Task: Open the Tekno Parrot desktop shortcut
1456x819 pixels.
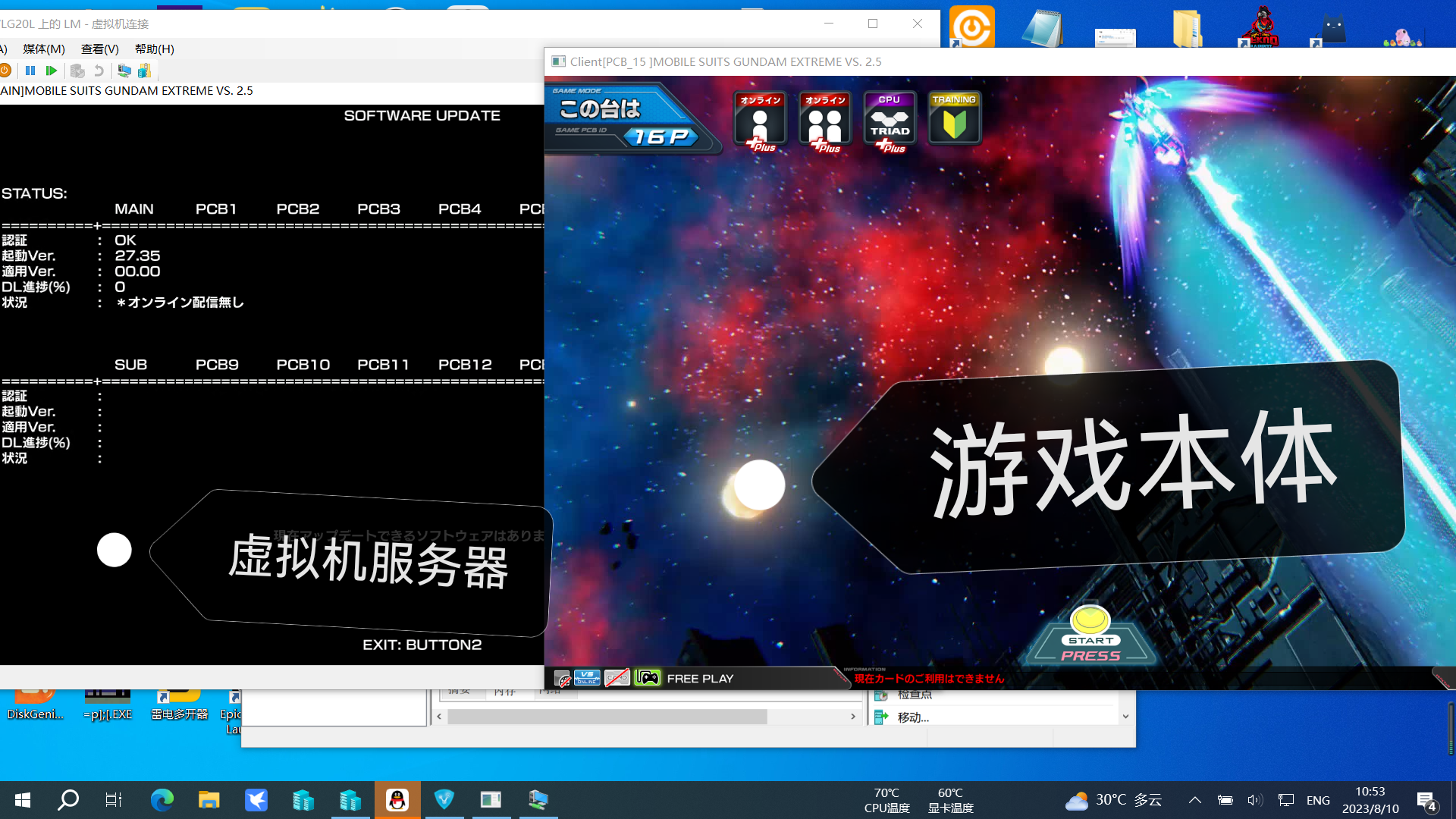Action: [x=1260, y=27]
